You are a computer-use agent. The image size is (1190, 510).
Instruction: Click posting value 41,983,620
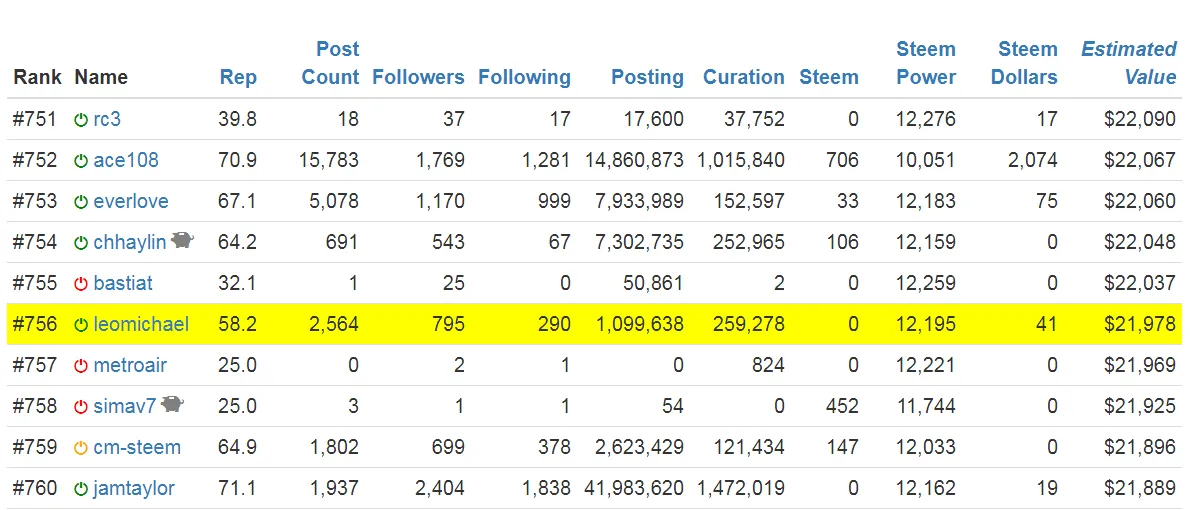tap(634, 489)
